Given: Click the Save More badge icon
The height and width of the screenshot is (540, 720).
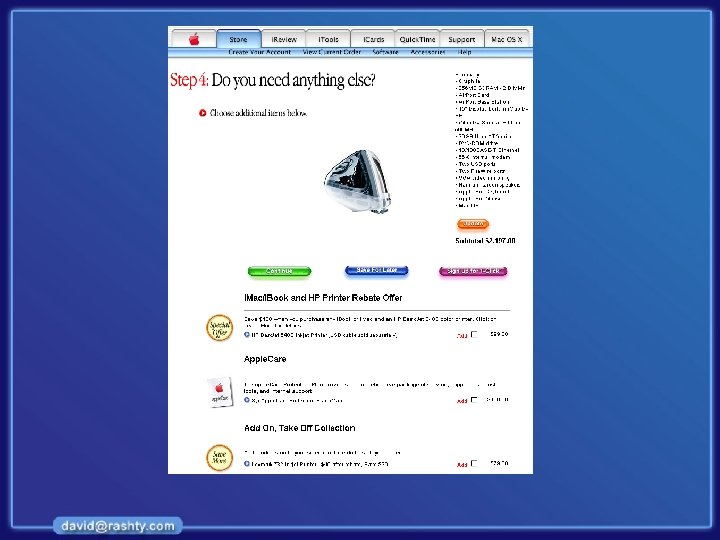Looking at the screenshot, I should click(219, 457).
